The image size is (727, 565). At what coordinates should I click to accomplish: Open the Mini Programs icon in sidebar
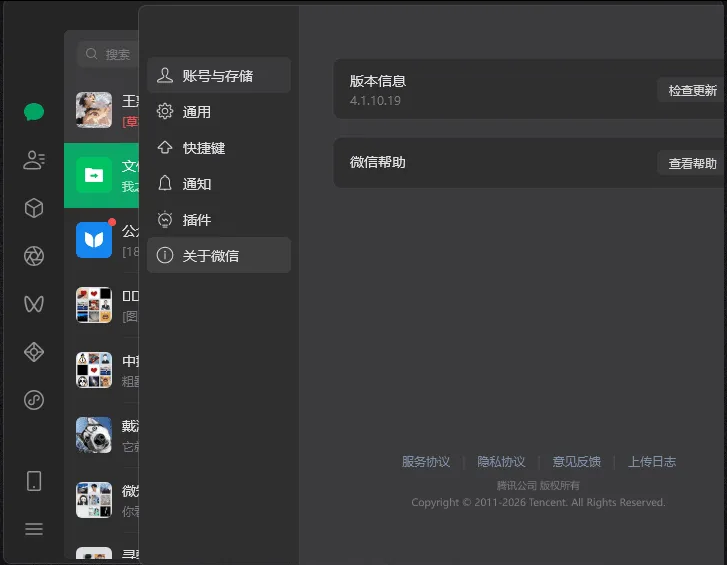coord(34,400)
